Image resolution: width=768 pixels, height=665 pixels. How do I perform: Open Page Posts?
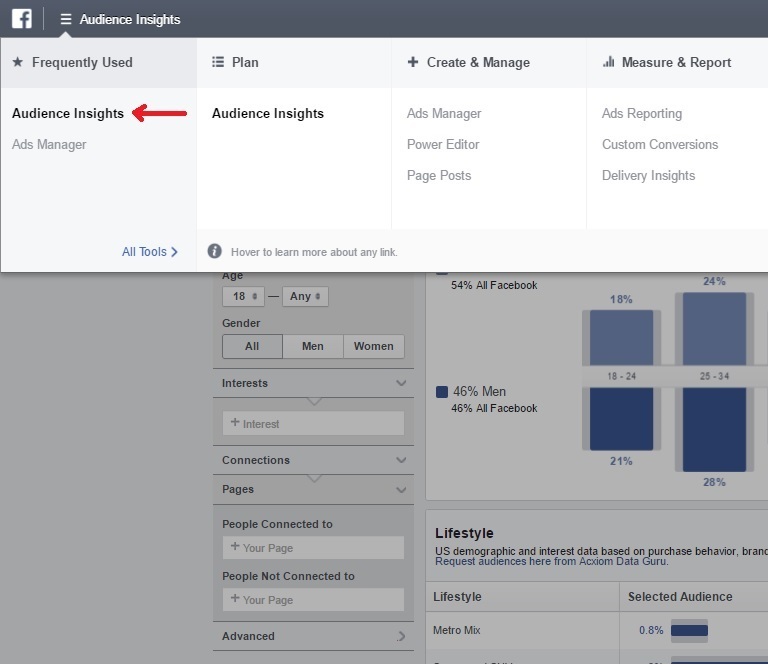coord(439,175)
